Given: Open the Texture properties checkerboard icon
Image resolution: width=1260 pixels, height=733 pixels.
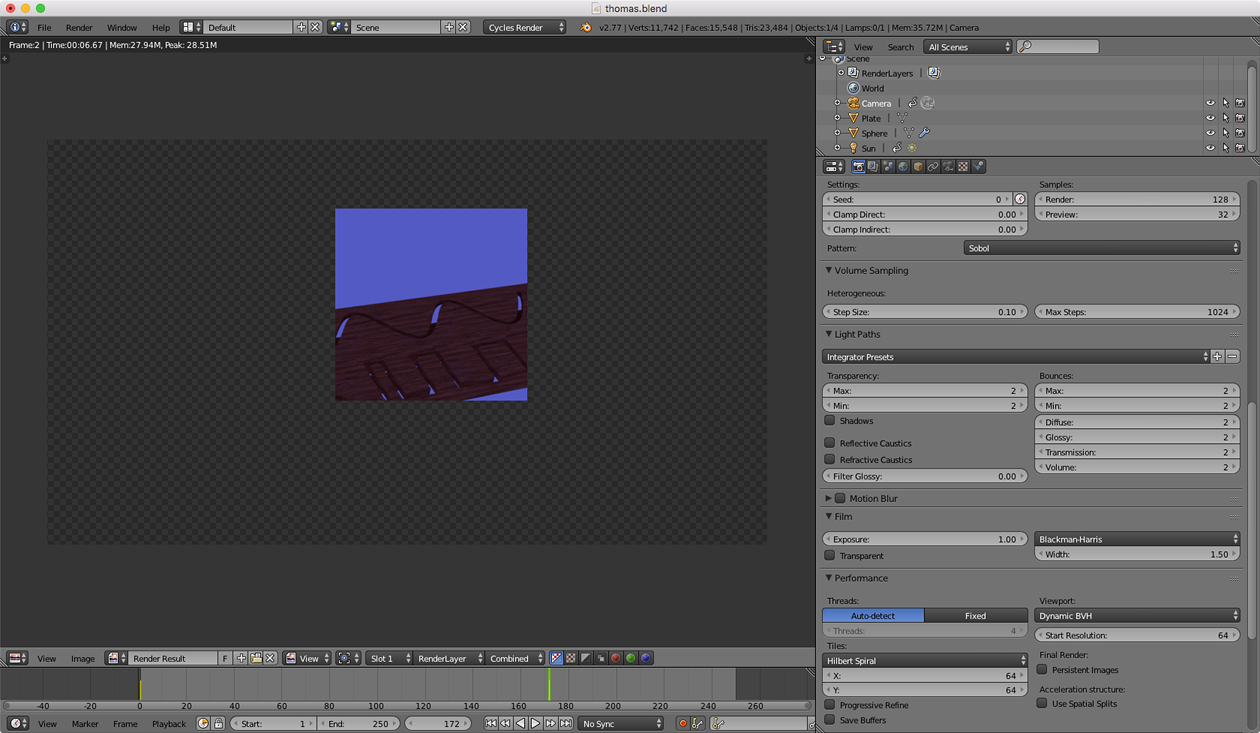Looking at the screenshot, I should tap(963, 167).
